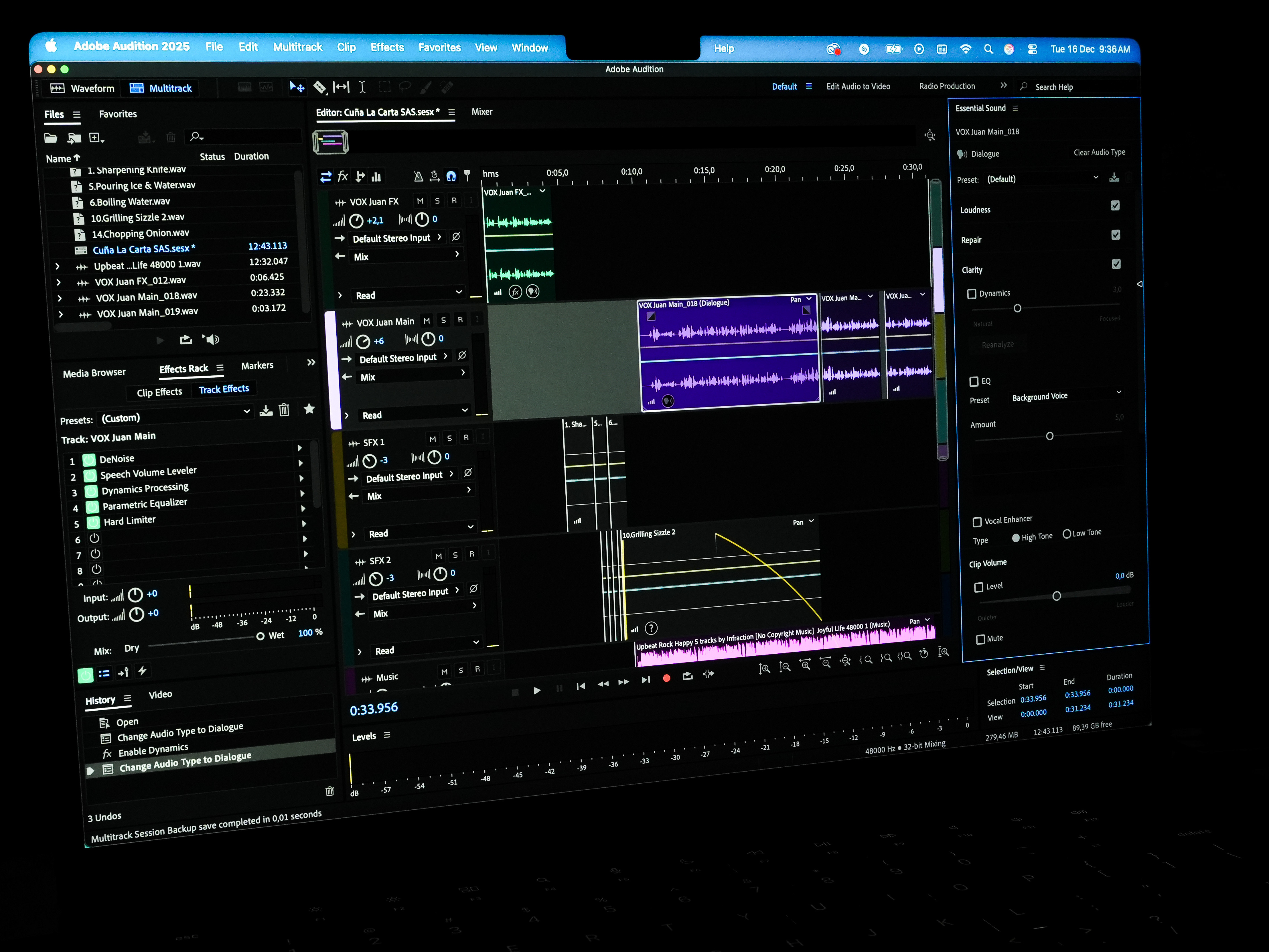Screen dimensions: 1269x952
Task: Switch to the Mixer tab
Action: click(x=481, y=112)
